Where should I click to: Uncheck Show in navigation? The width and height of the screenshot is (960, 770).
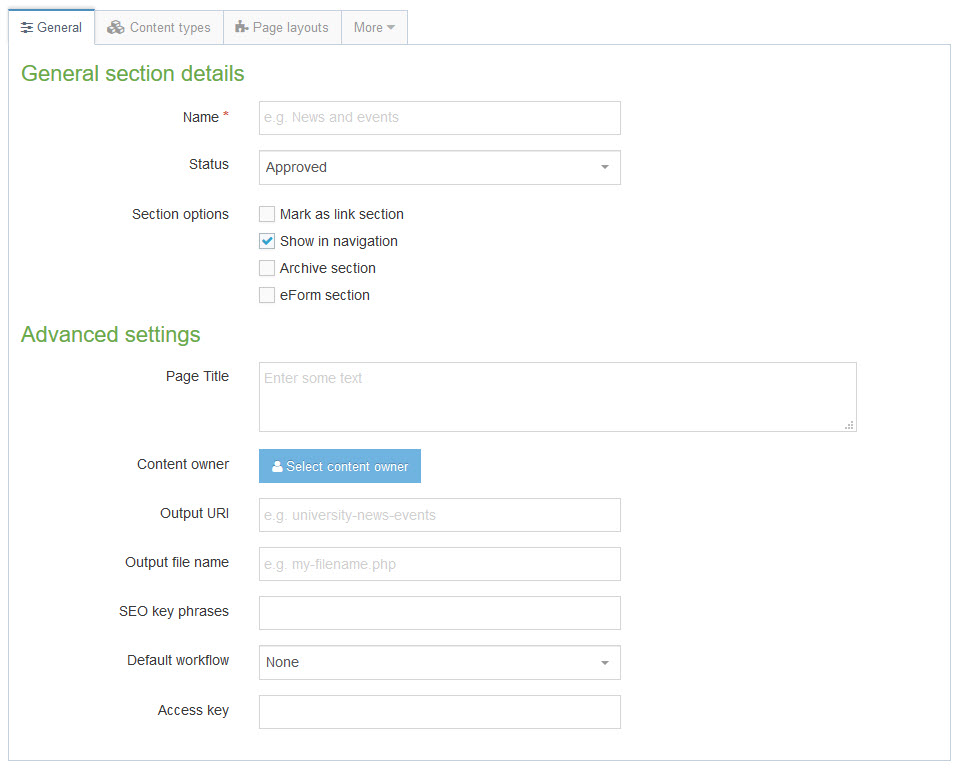pos(266,240)
